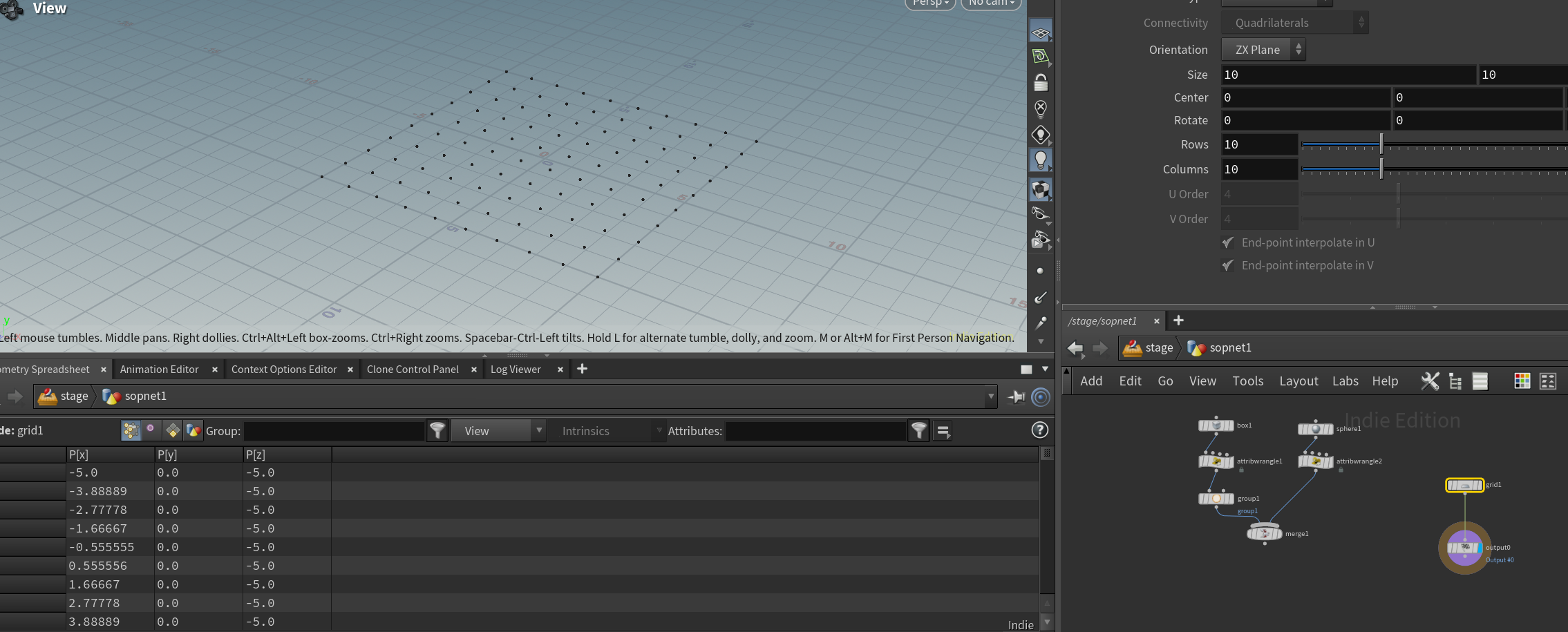Viewport: 1568px width, 632px height.
Task: Click the shapes palette icon in network toolbar
Action: (x=1547, y=381)
